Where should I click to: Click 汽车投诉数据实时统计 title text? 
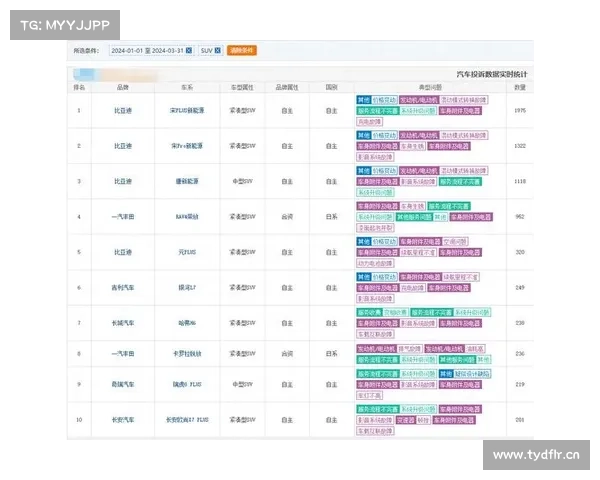491,74
